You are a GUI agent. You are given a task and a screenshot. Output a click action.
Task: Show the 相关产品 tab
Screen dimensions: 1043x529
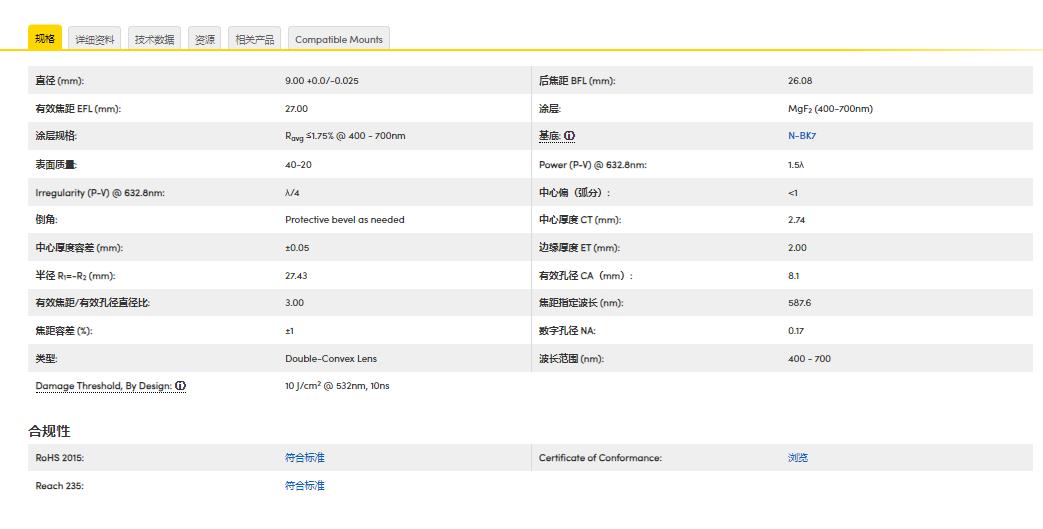coord(254,40)
